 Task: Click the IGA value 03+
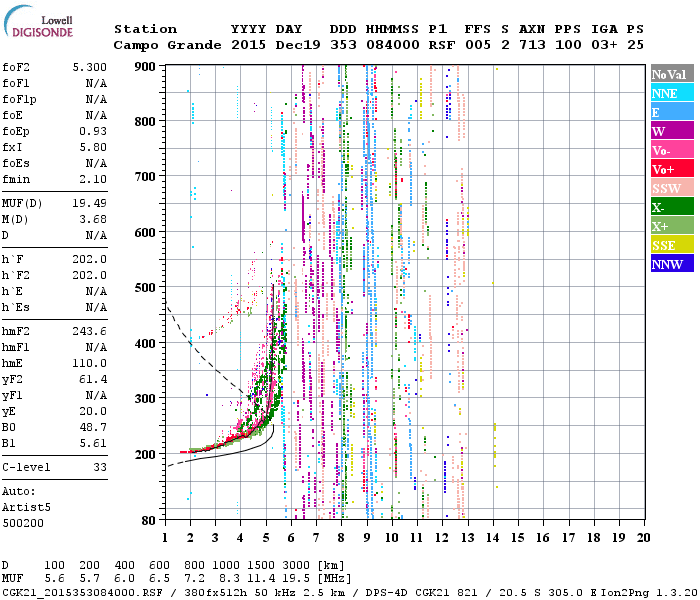tap(604, 45)
